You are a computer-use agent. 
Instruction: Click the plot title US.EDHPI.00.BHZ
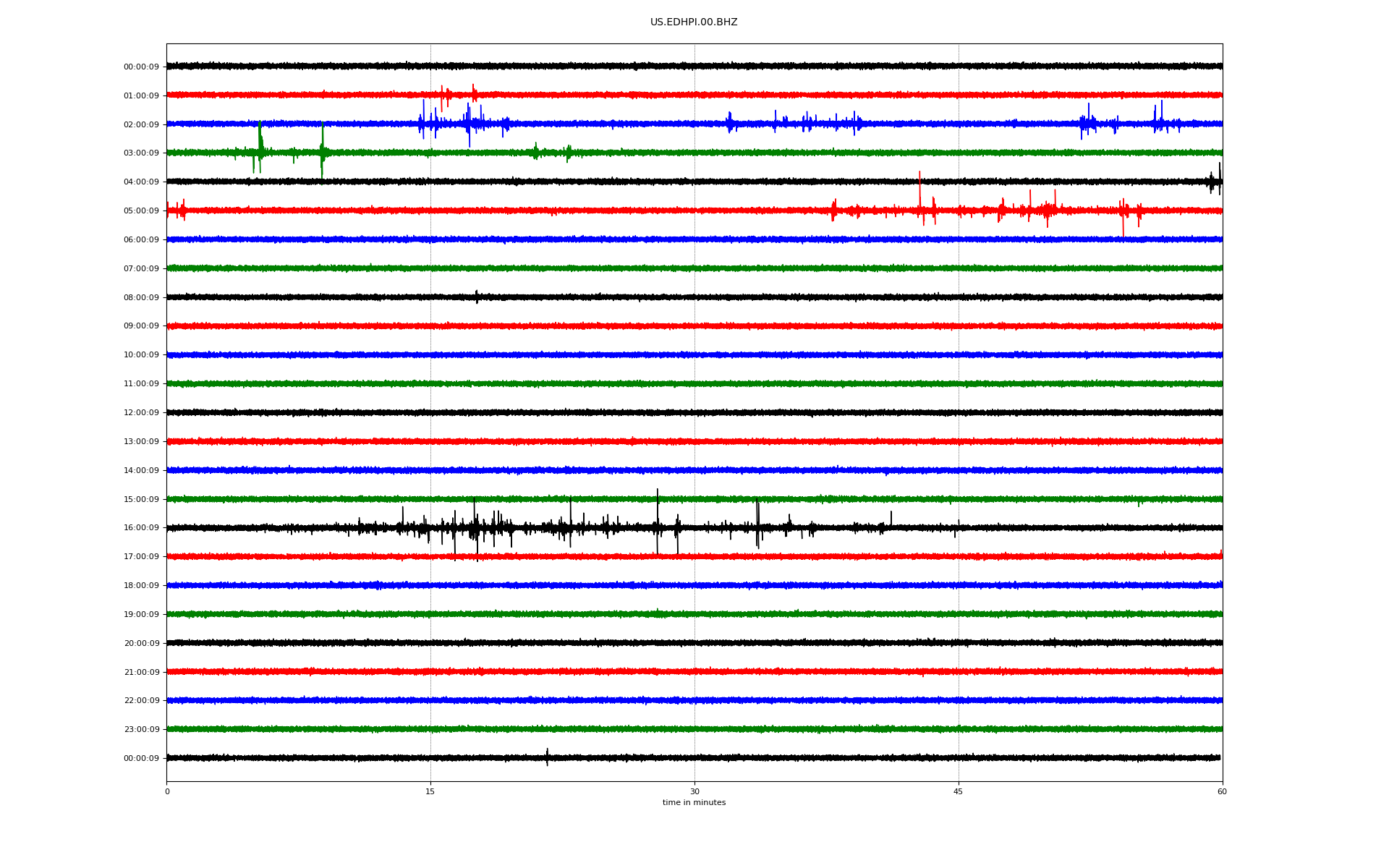pos(693,22)
